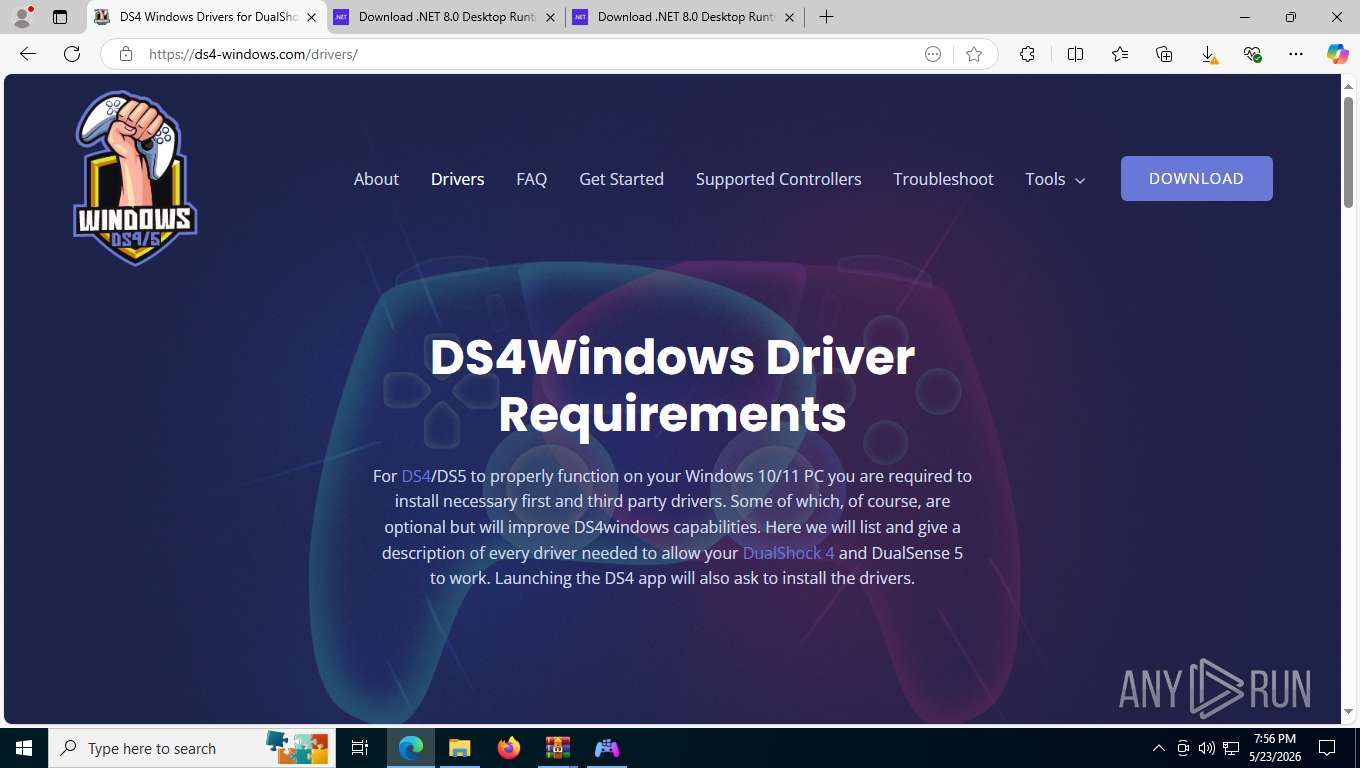Open Settings and more menu
The image size is (1360, 768).
(x=1296, y=54)
